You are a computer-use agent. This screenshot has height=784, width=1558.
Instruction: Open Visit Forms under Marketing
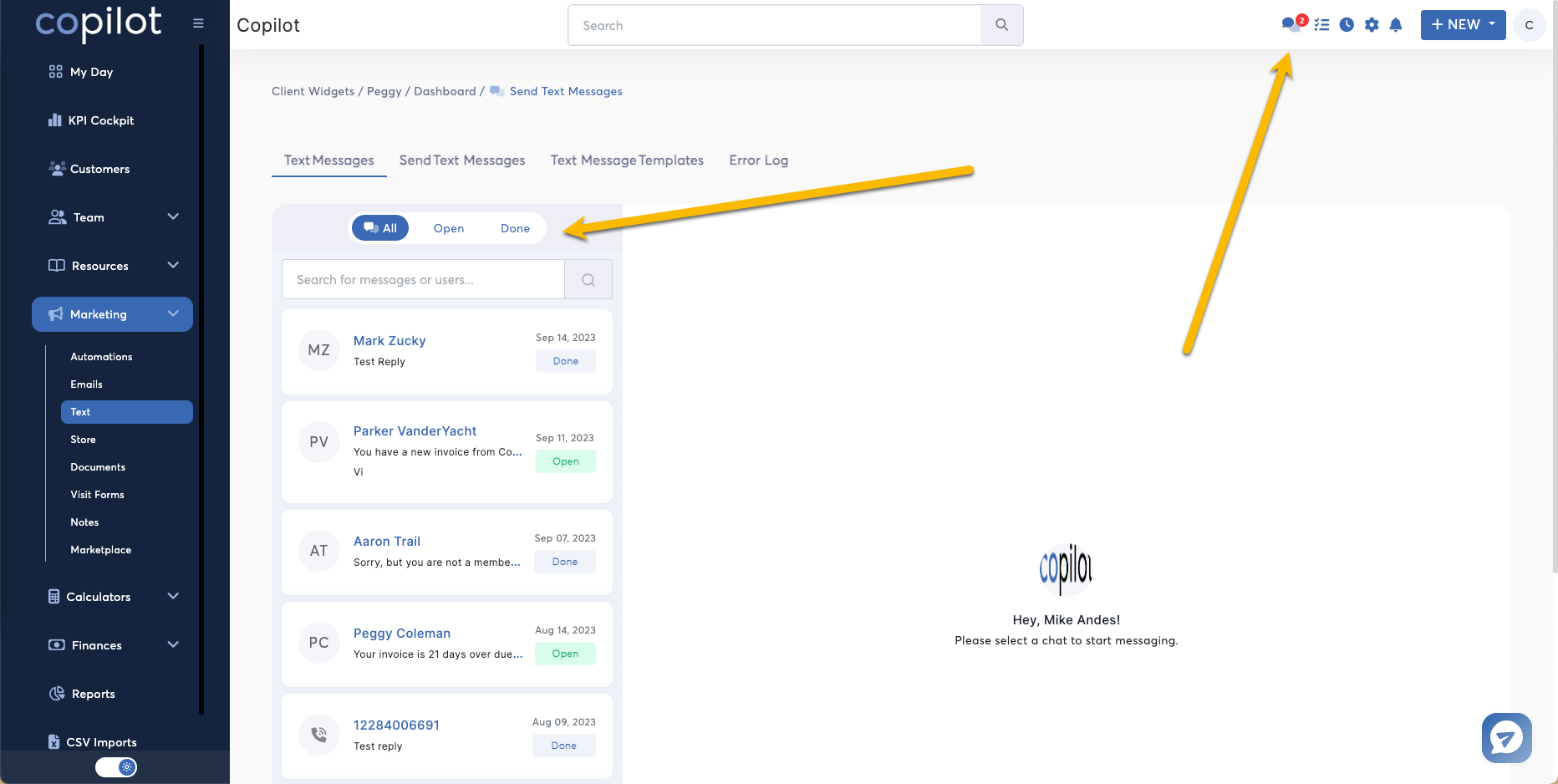click(97, 495)
